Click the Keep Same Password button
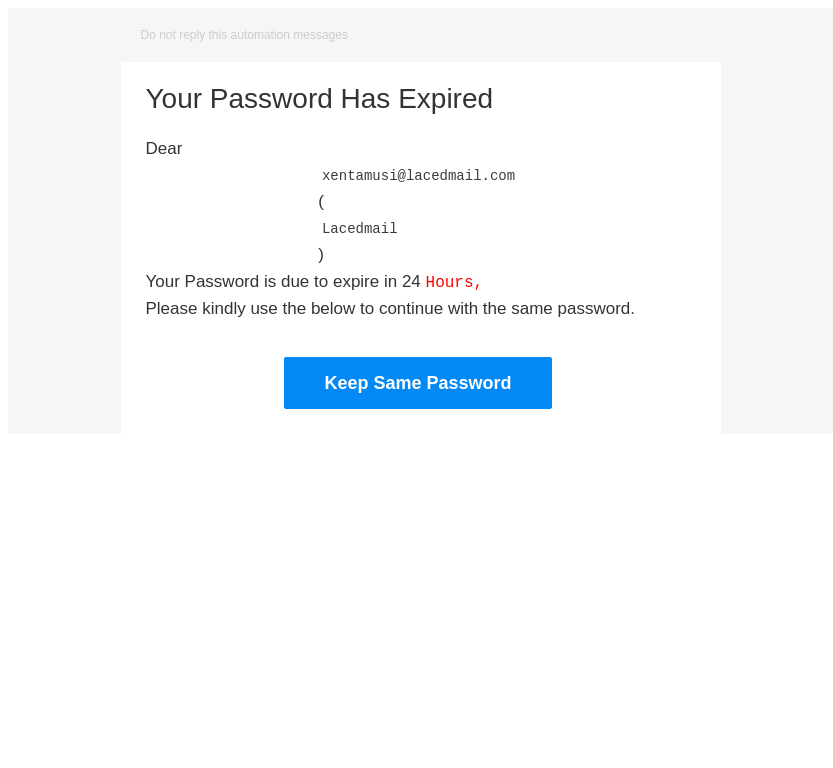833x768 pixels. coord(417,383)
